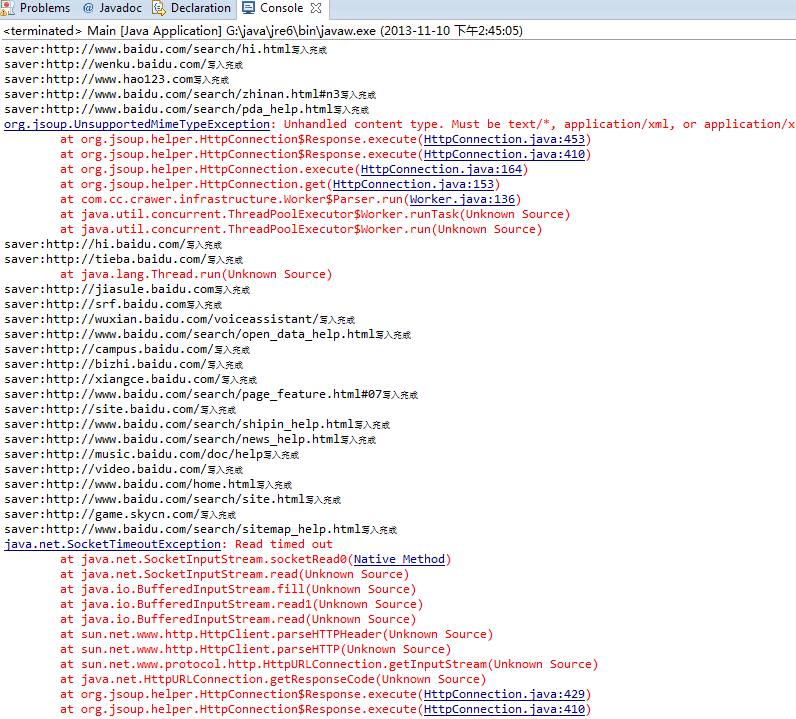Click the Declaration tab icon
This screenshot has height=719, width=796.
pos(158,8)
